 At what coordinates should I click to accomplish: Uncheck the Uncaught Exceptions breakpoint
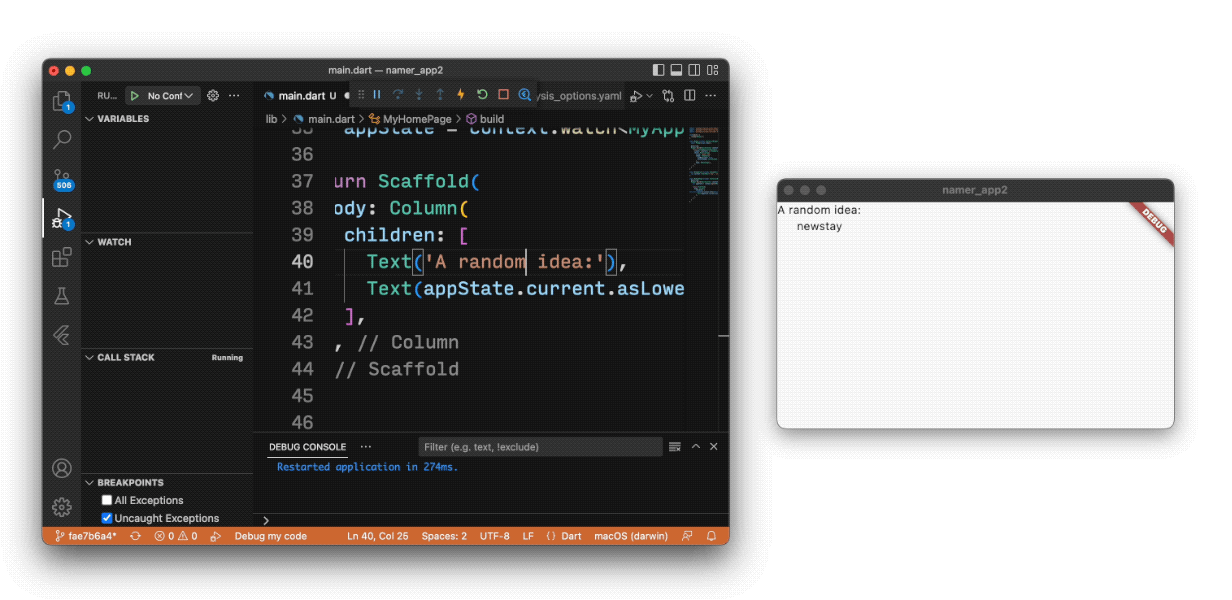tap(107, 518)
